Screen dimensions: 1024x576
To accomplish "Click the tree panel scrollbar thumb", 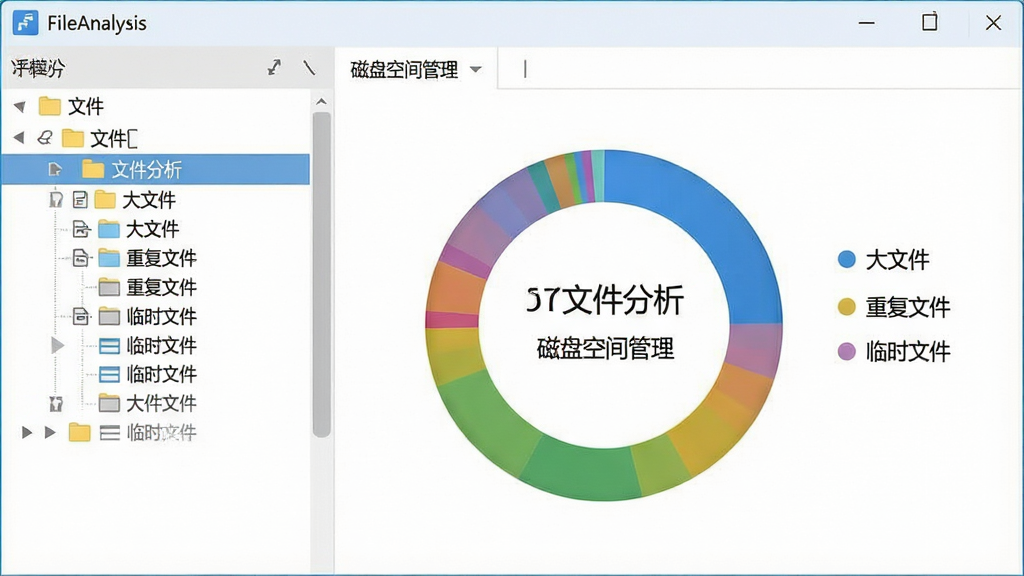I will tap(321, 274).
